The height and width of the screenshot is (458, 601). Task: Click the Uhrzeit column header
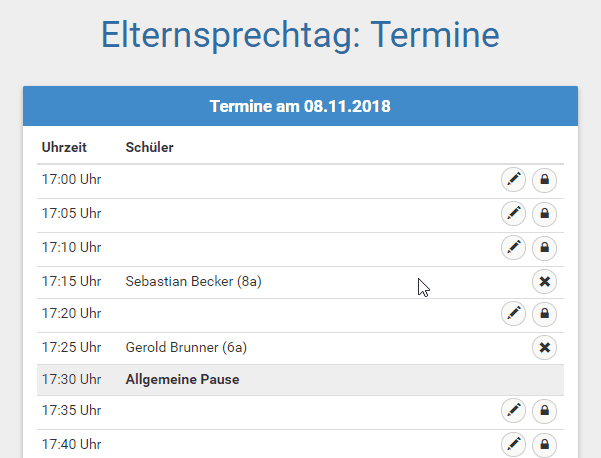click(x=64, y=147)
